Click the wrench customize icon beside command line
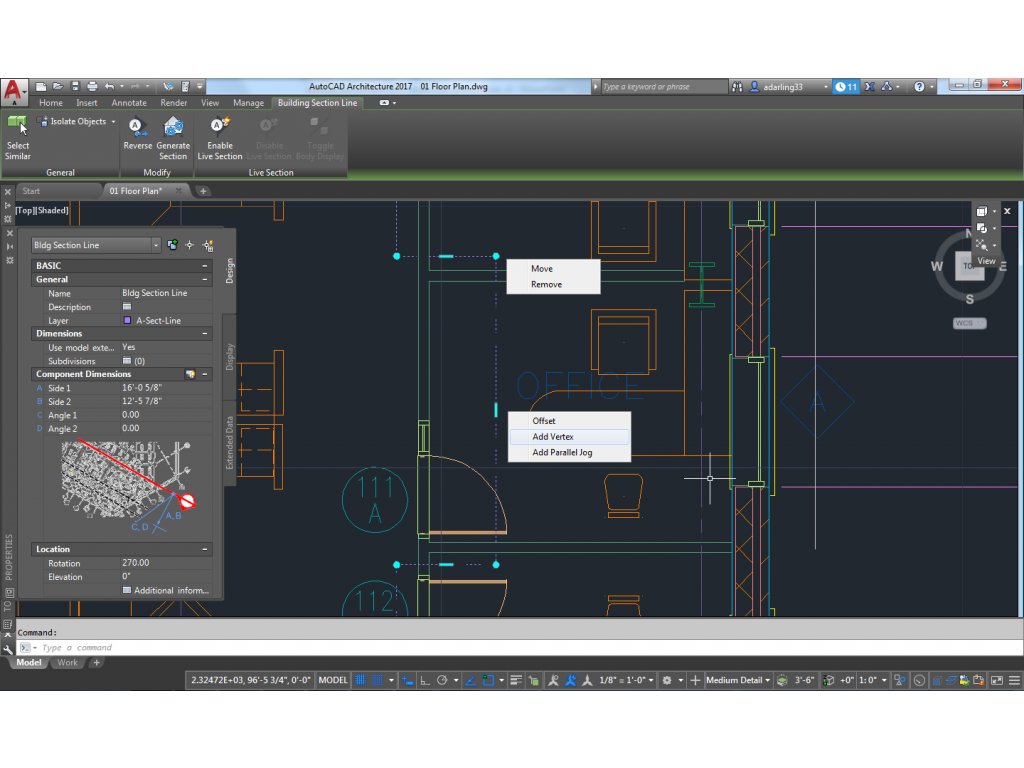This screenshot has height=768, width=1024. 8,649
